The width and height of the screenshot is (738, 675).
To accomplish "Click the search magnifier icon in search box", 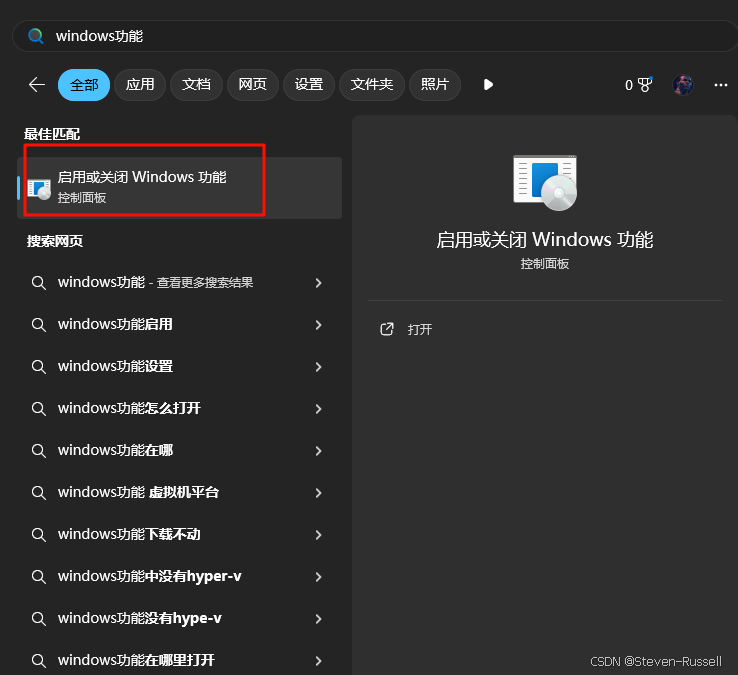I will pyautogui.click(x=36, y=36).
